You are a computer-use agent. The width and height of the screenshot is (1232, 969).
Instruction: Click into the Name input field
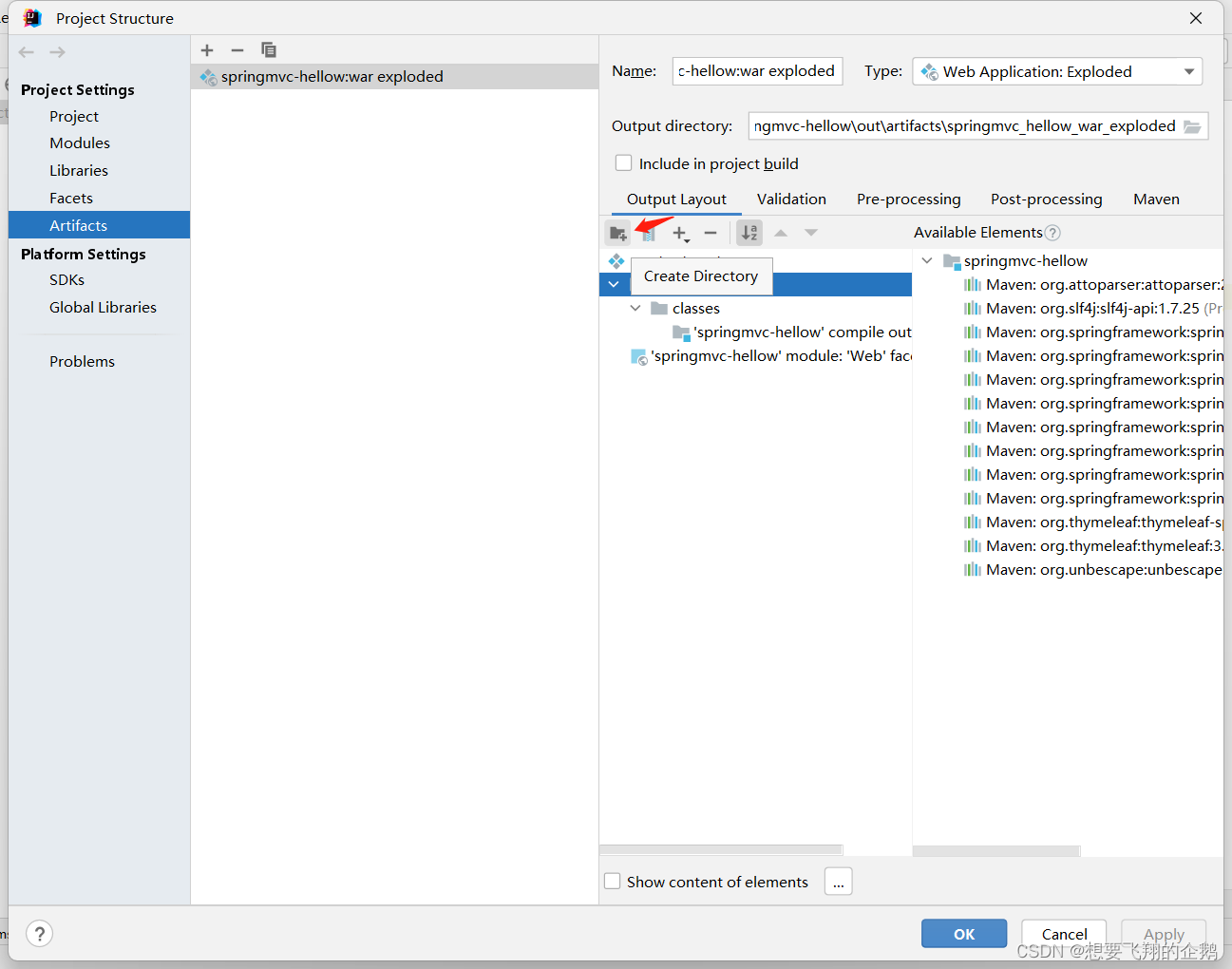(x=757, y=71)
